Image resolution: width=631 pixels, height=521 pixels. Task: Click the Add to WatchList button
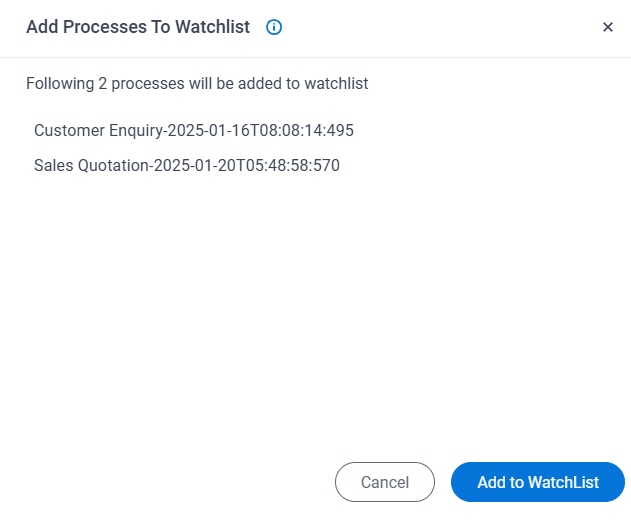538,482
